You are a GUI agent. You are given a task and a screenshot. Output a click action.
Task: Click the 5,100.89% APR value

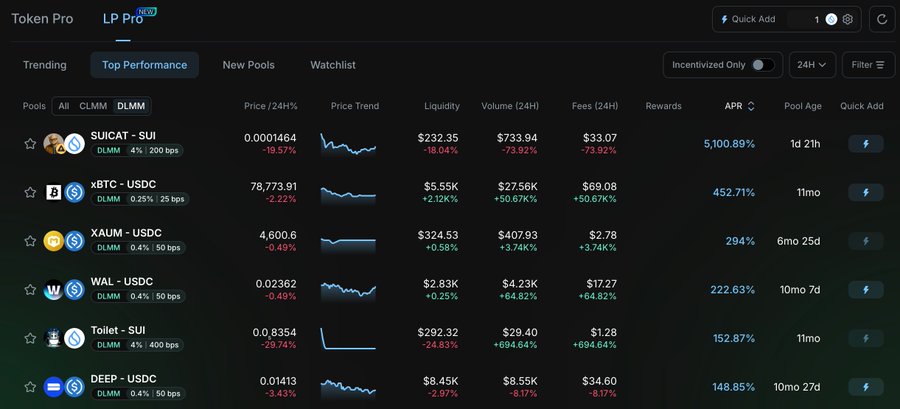click(x=729, y=144)
